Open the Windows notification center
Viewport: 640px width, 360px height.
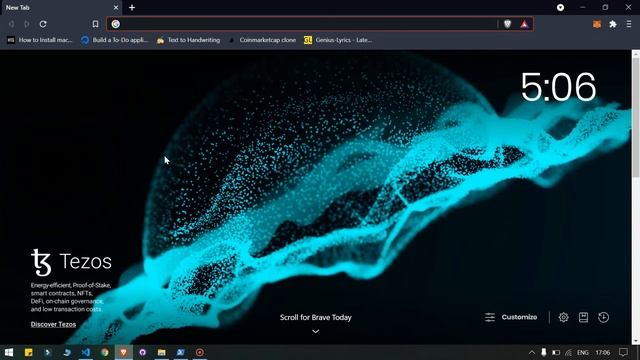(623, 352)
